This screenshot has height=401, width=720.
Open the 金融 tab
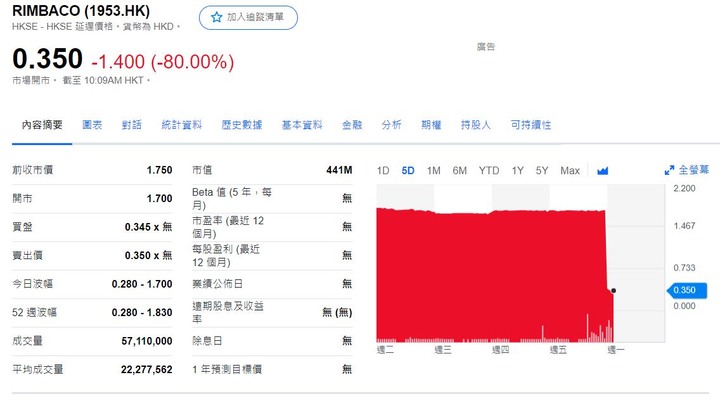pyautogui.click(x=352, y=125)
